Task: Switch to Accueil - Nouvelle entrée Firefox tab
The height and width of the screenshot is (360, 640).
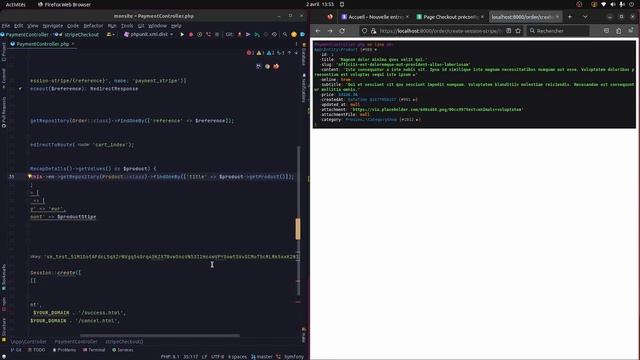Action: tap(375, 17)
